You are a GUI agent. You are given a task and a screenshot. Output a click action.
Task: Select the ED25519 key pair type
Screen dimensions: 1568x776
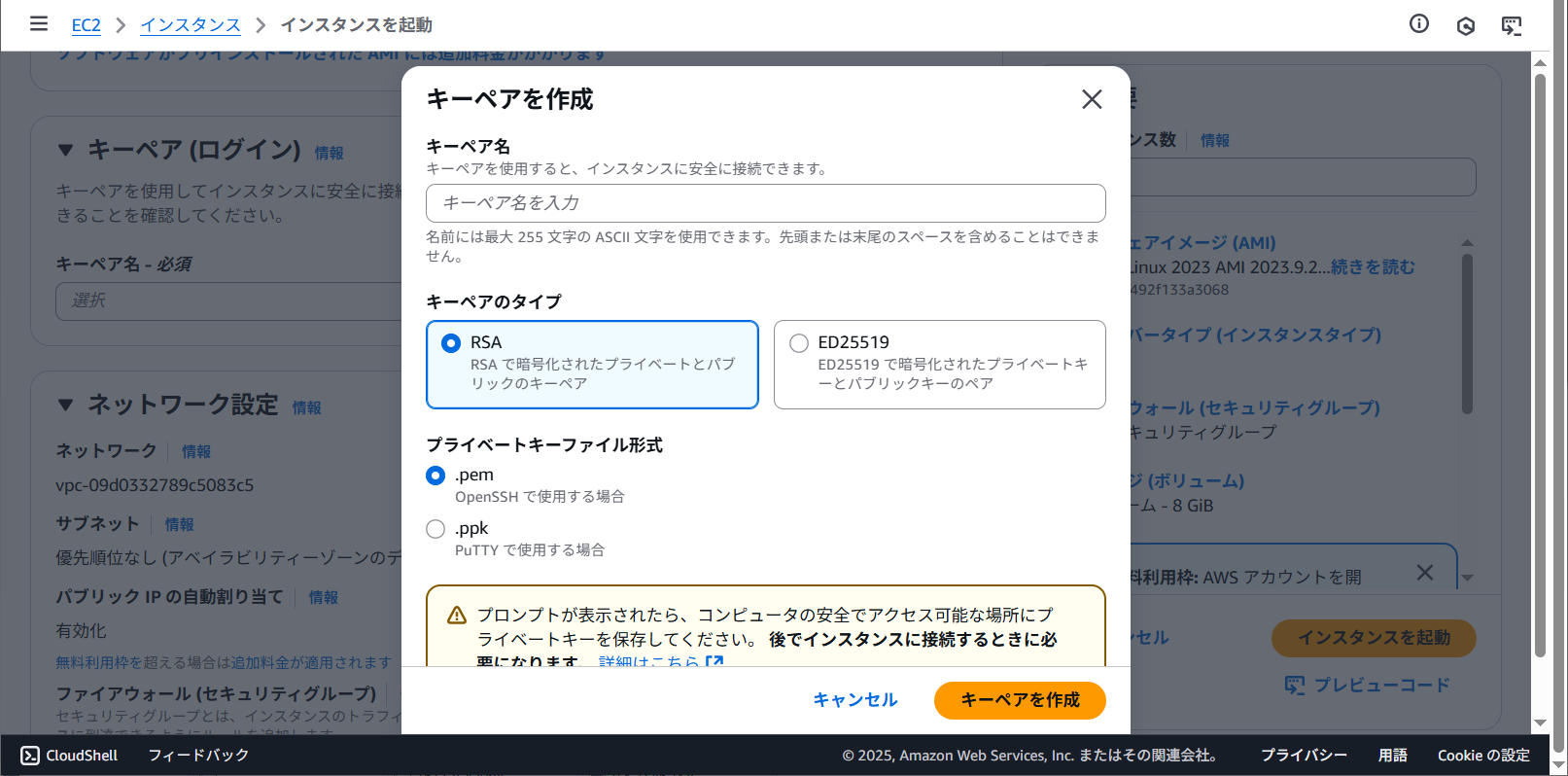(799, 343)
